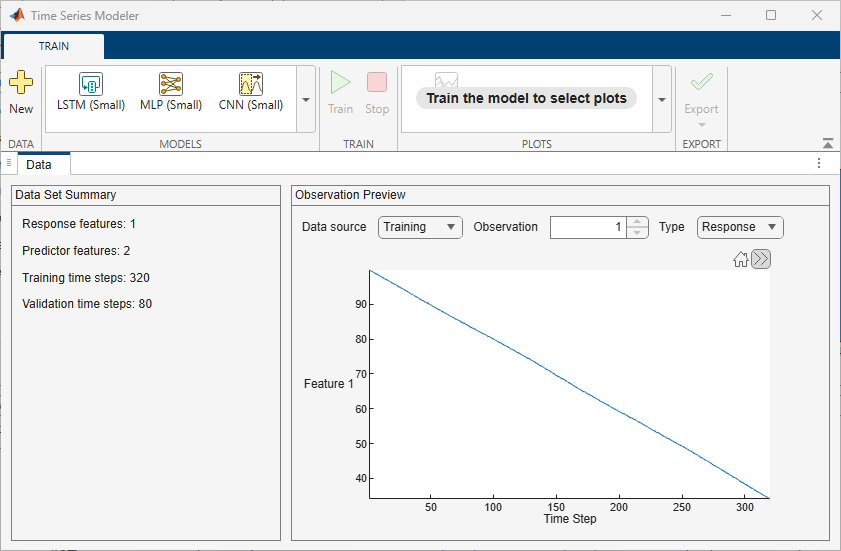The image size is (841, 551).
Task: Click 'Train the model to select plots'
Action: [526, 98]
